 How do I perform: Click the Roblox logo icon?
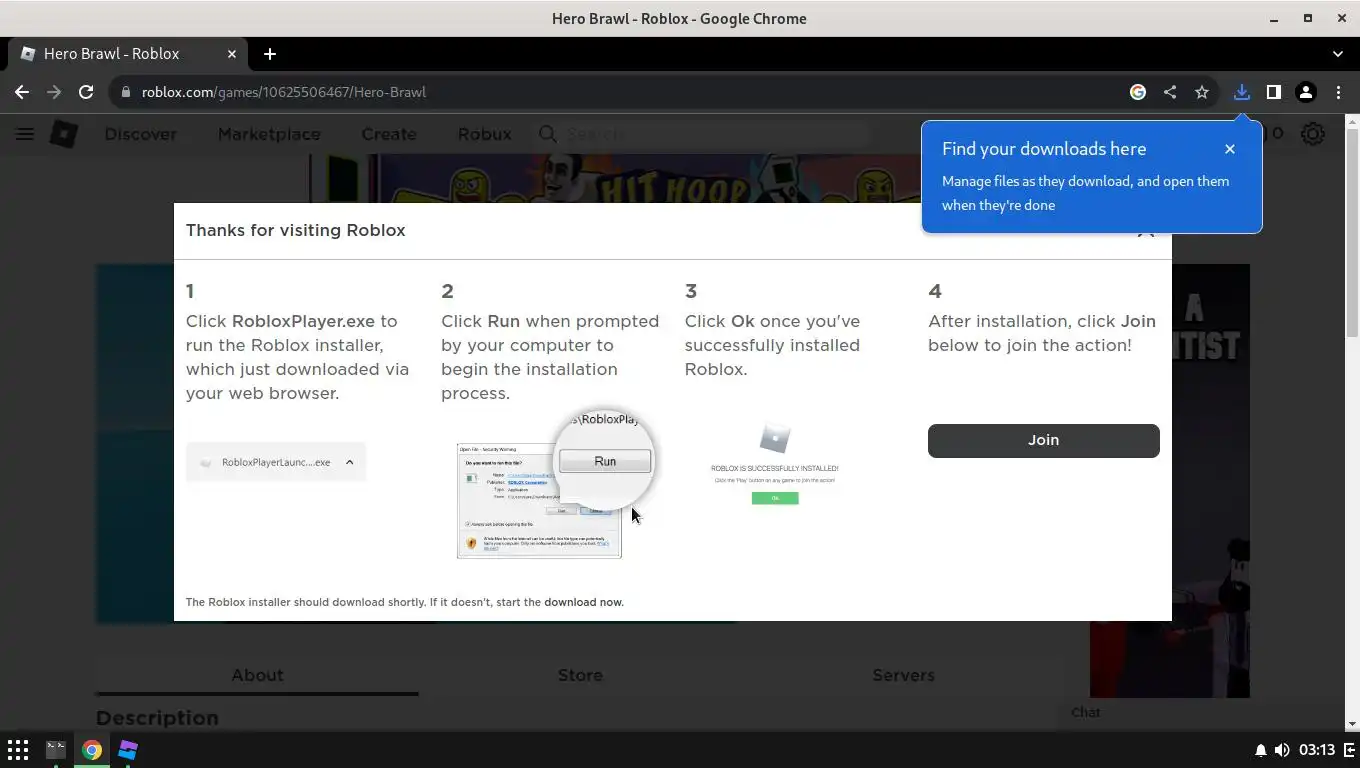tap(64, 134)
